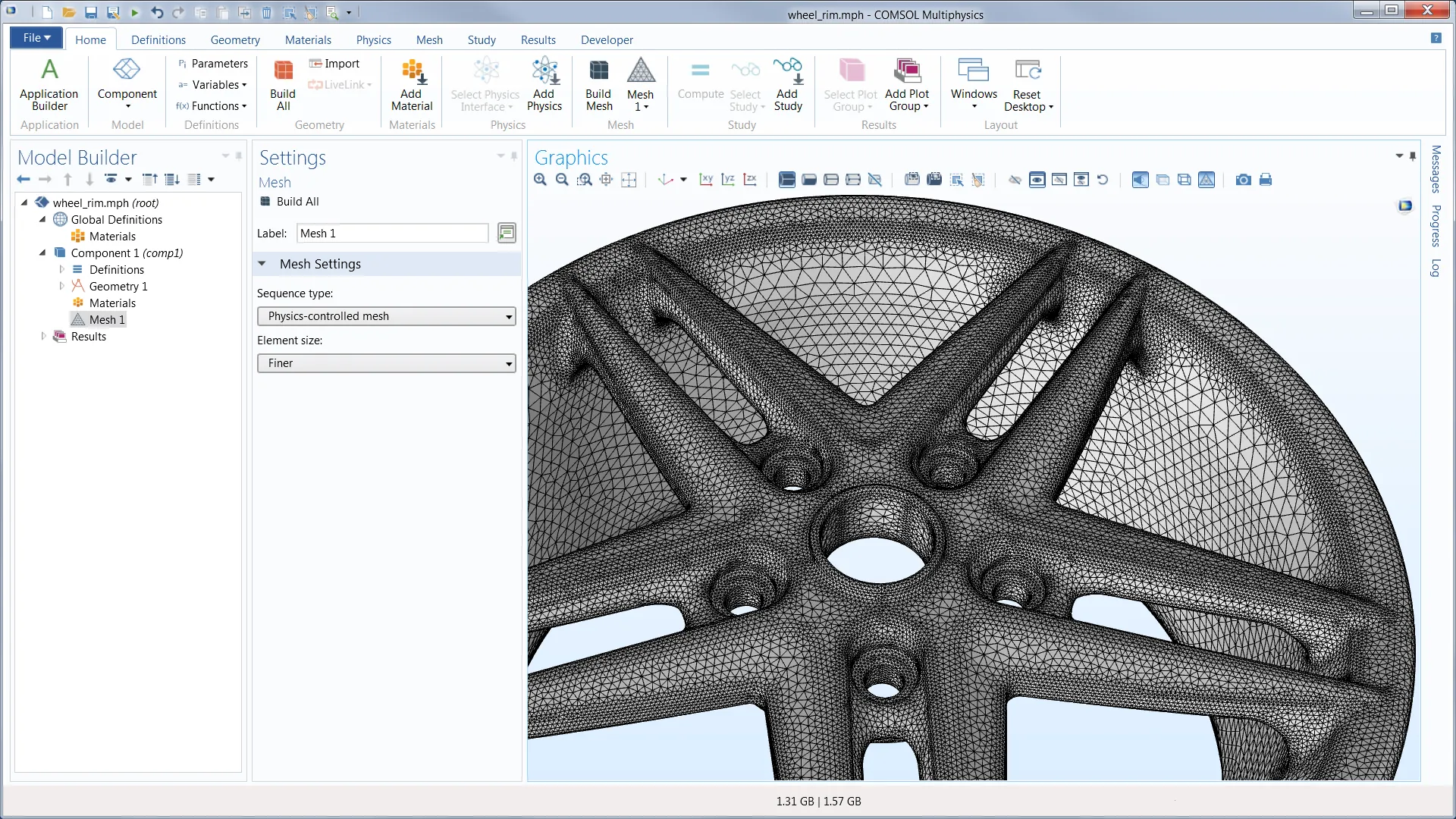Switch to the XY plane view
1456x819 pixels.
point(706,180)
